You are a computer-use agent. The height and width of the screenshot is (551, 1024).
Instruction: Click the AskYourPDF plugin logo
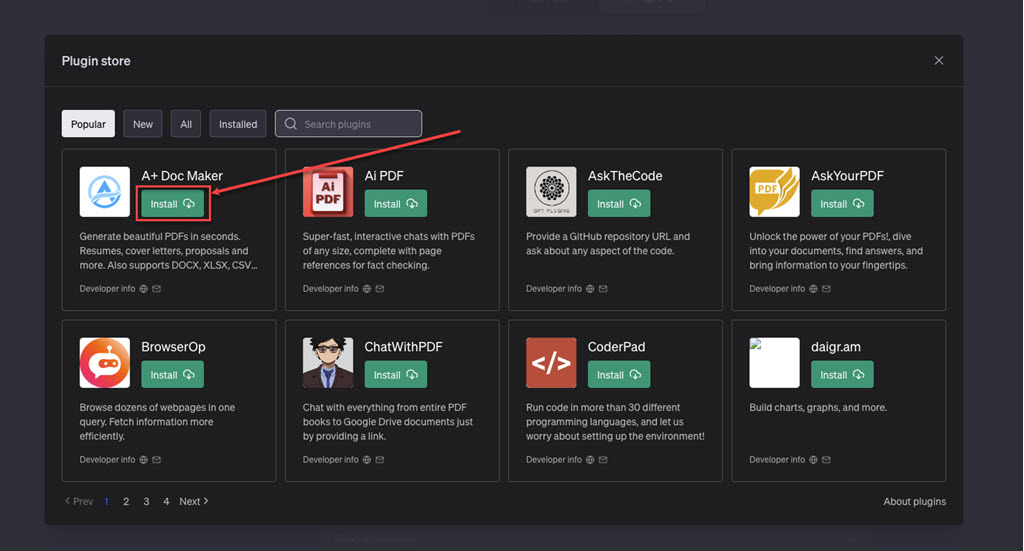coord(775,192)
